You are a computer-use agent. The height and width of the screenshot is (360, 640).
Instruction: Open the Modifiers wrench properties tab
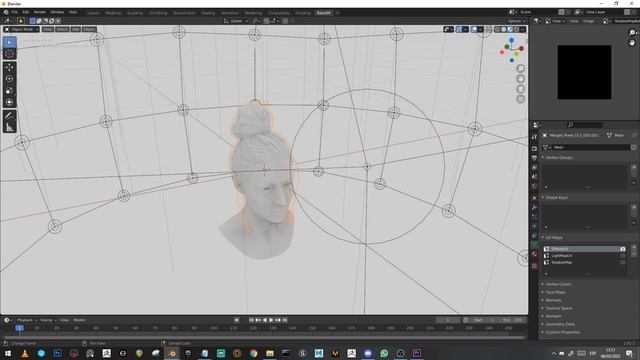coord(534,207)
